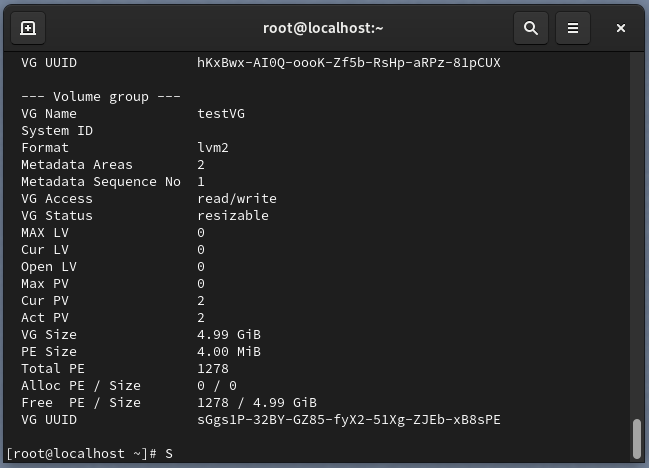Image resolution: width=649 pixels, height=468 pixels.
Task: Click the PE Size 4.00 MiB value
Action: coord(229,352)
